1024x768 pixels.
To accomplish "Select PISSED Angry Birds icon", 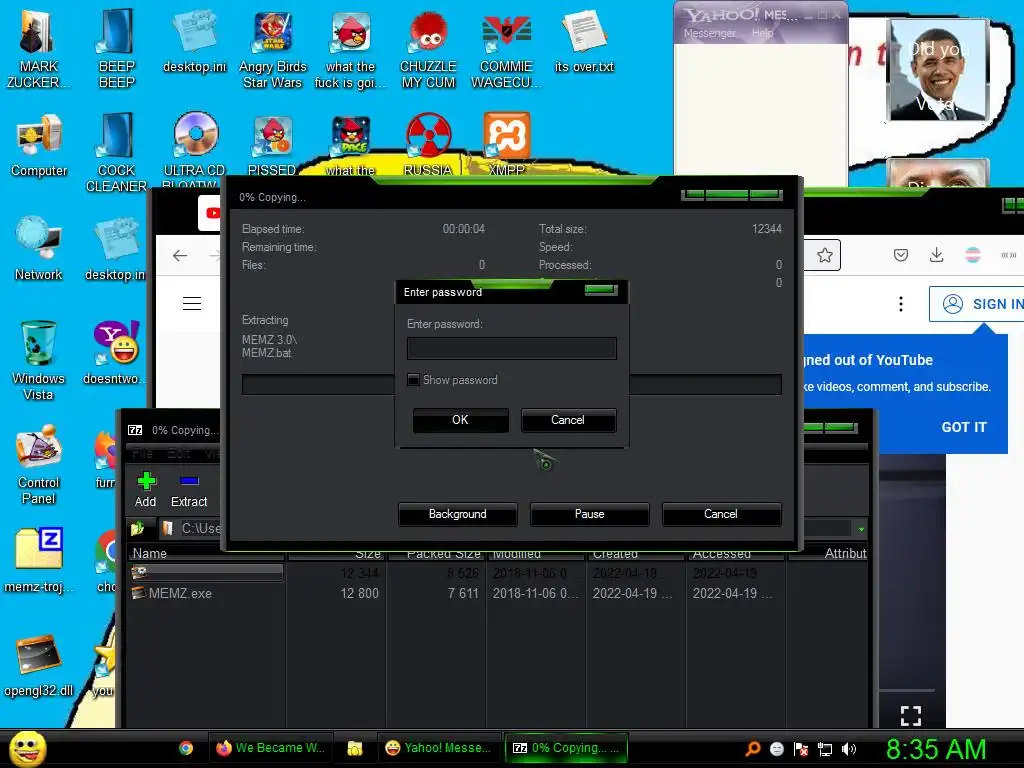I will 272,145.
